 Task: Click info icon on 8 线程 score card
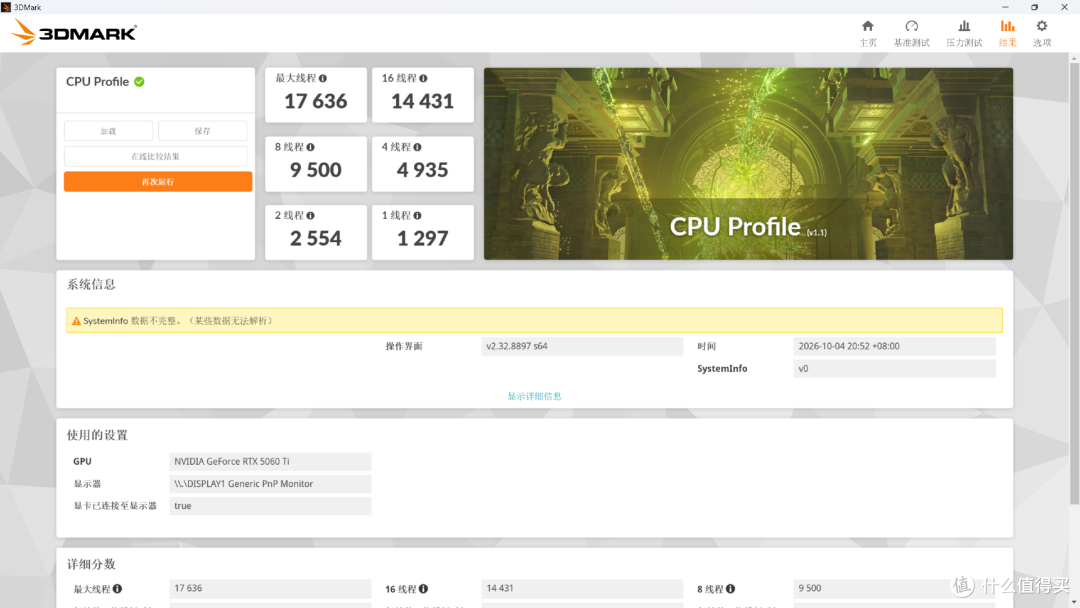[311, 147]
